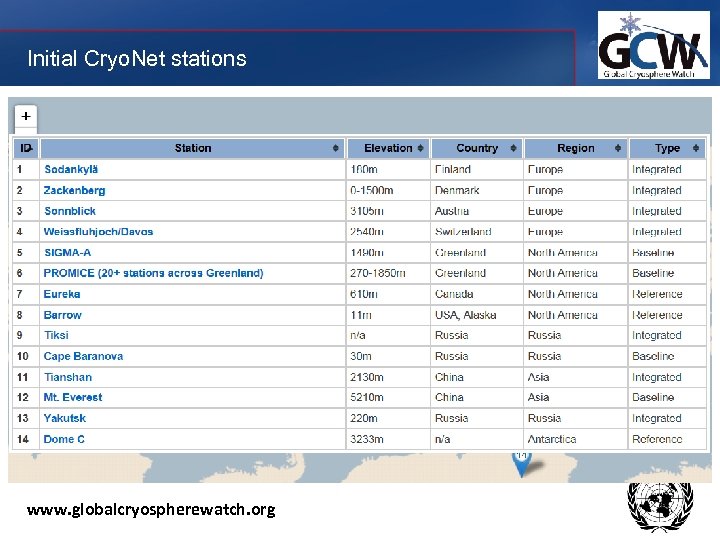Click the Country column header label
Screen dimensions: 720x540
coord(477,148)
